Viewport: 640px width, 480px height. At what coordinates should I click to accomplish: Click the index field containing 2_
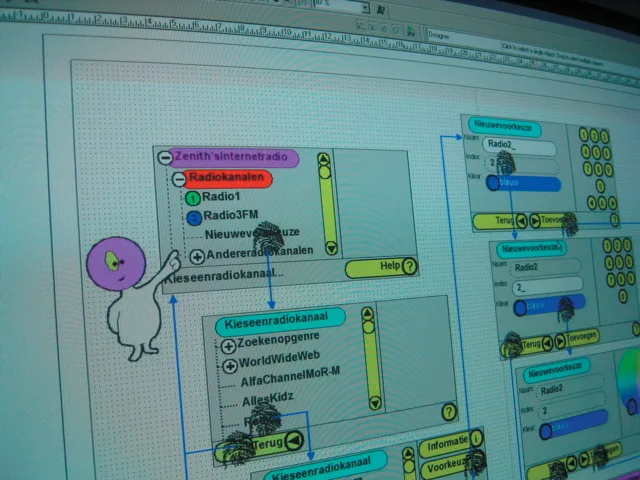548,286
